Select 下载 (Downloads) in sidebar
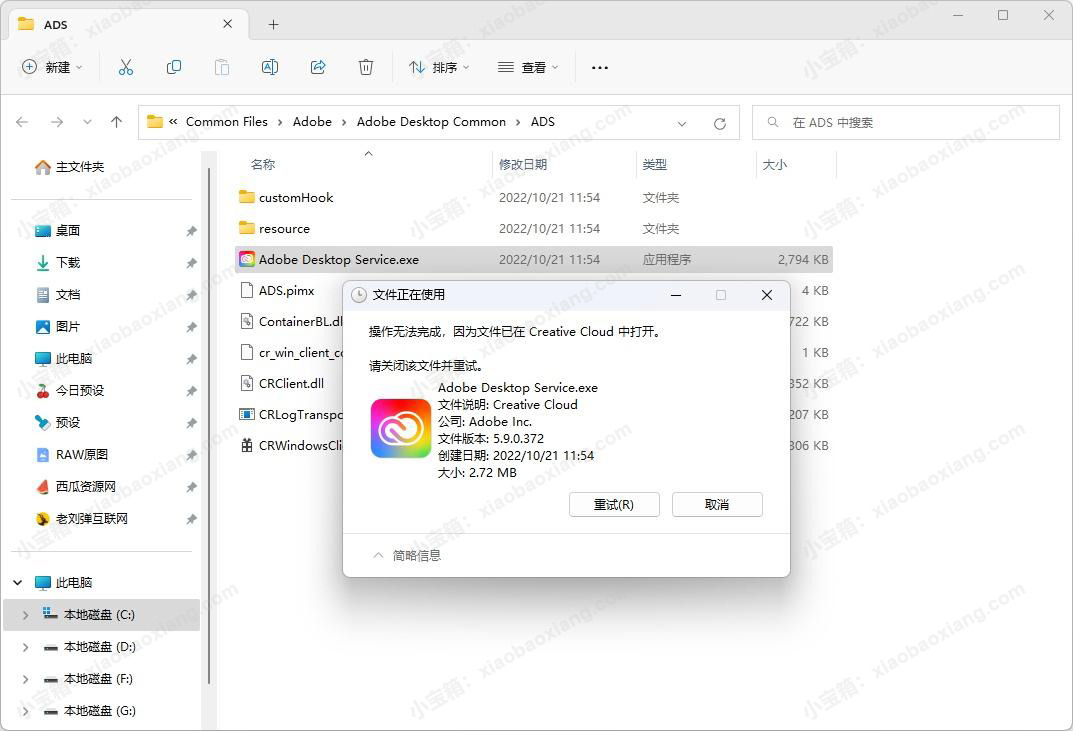Viewport: 1073px width, 731px height. [x=68, y=262]
